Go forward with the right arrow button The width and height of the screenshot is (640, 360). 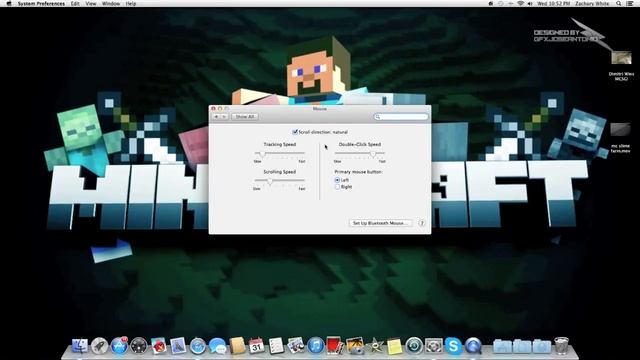[224, 117]
